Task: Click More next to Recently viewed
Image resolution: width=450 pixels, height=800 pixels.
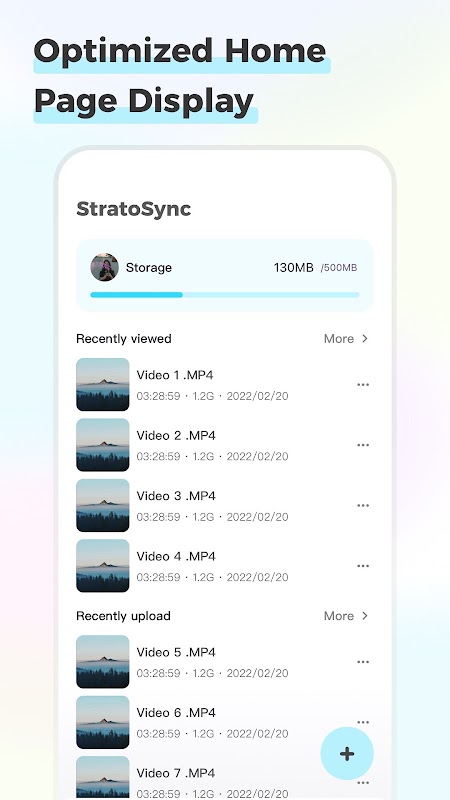Action: tap(339, 339)
